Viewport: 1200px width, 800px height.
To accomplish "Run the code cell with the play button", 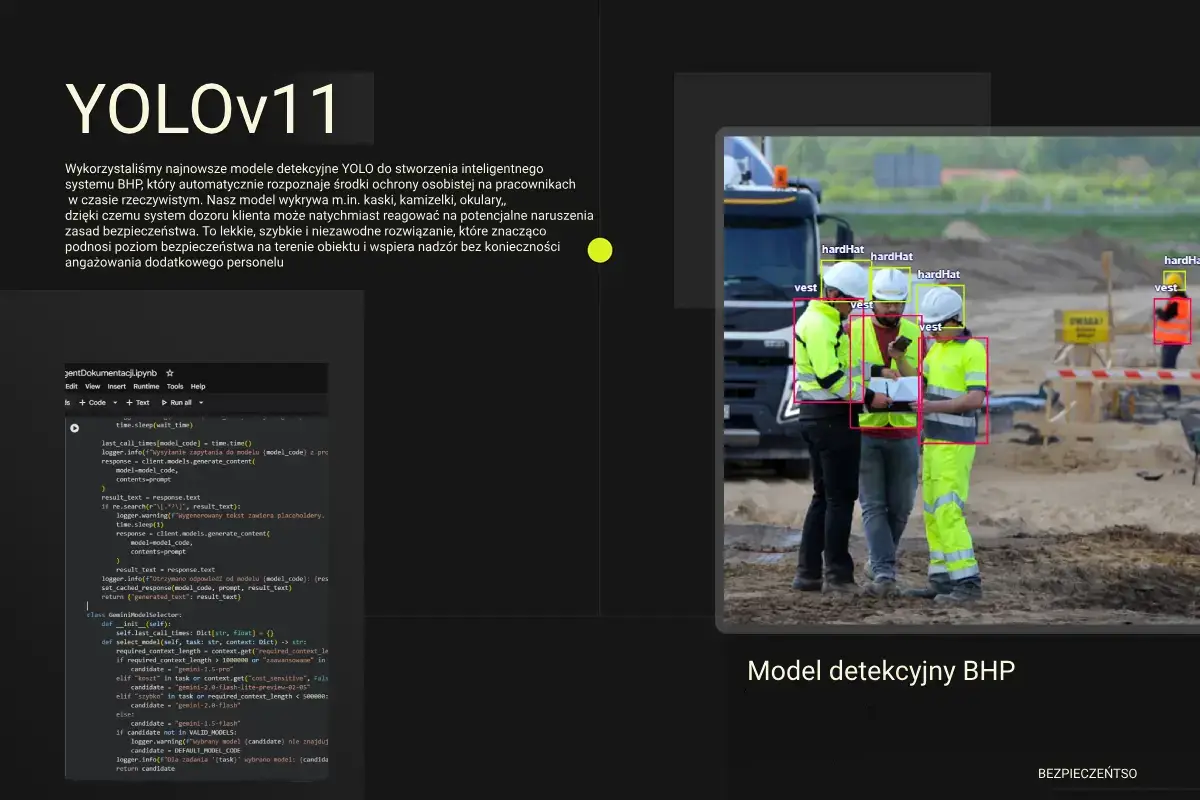I will click(x=74, y=428).
